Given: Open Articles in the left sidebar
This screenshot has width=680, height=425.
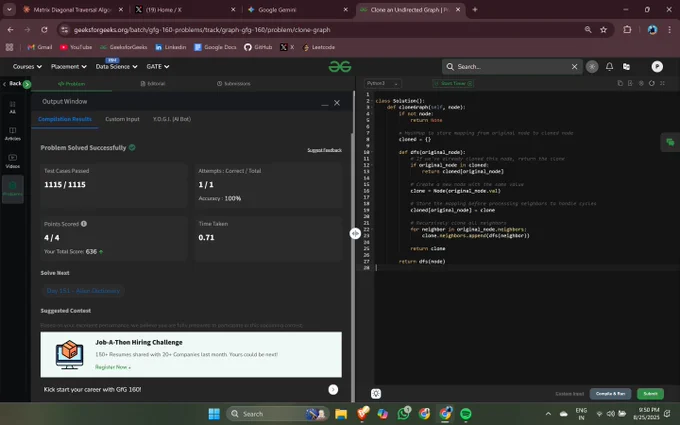Looking at the screenshot, I should [13, 134].
